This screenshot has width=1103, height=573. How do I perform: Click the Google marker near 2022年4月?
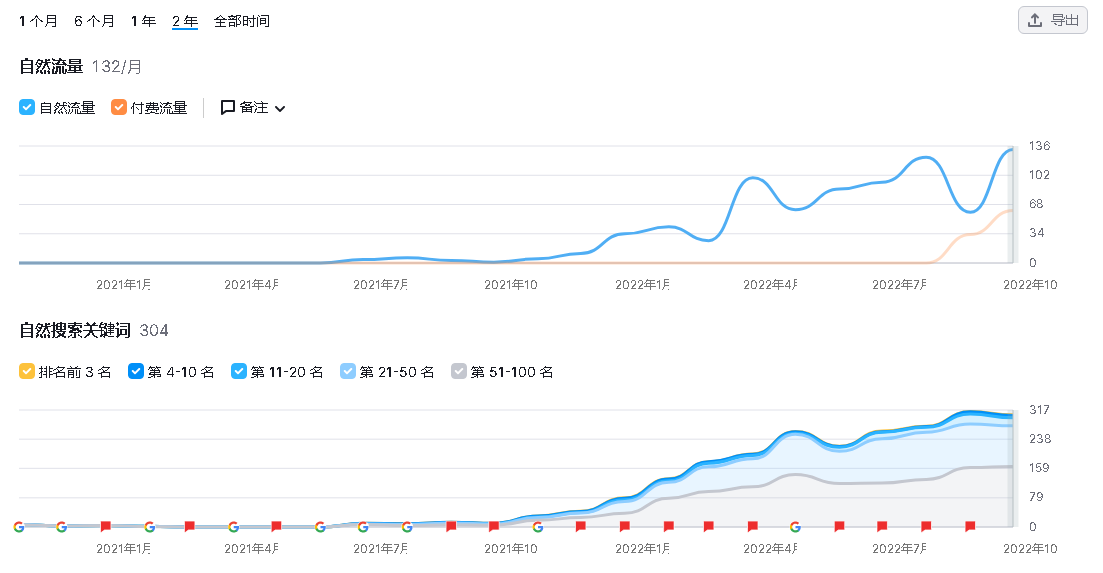click(x=795, y=526)
